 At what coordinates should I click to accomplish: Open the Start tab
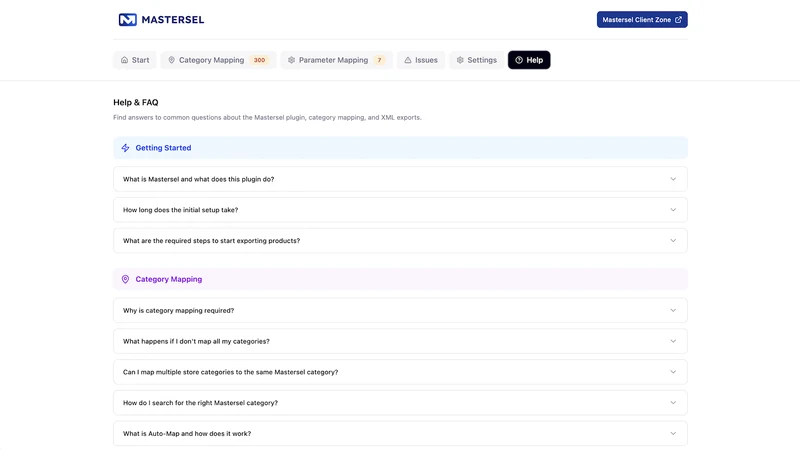tap(135, 60)
